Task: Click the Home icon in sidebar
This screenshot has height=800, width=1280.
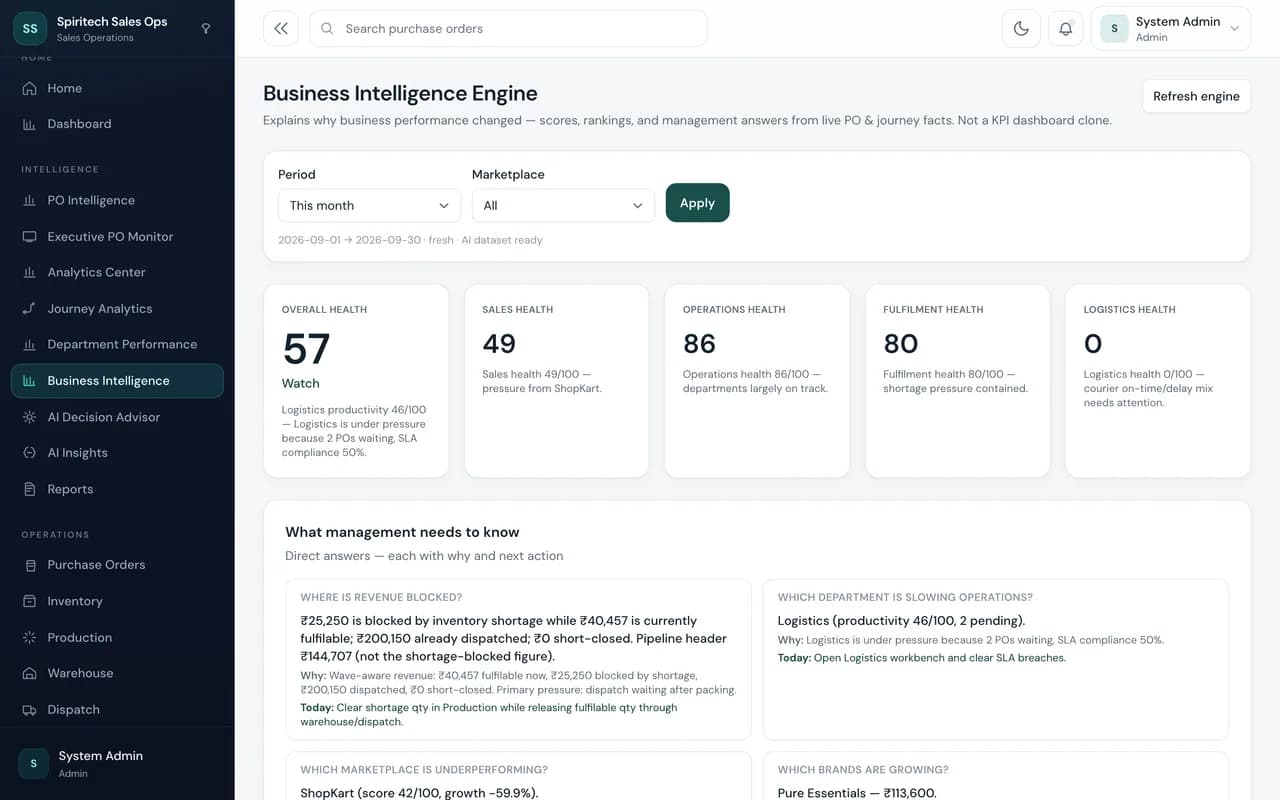Action: coord(29,88)
